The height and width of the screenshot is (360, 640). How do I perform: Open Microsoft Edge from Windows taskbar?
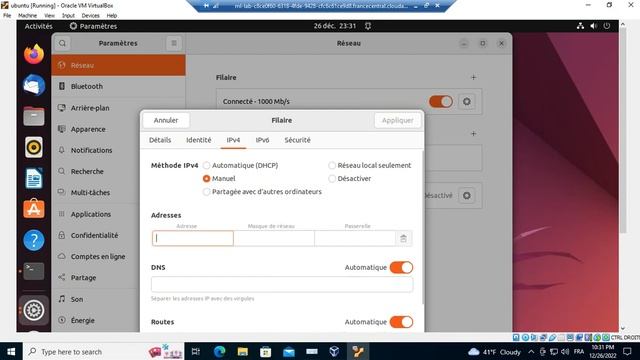[220, 351]
